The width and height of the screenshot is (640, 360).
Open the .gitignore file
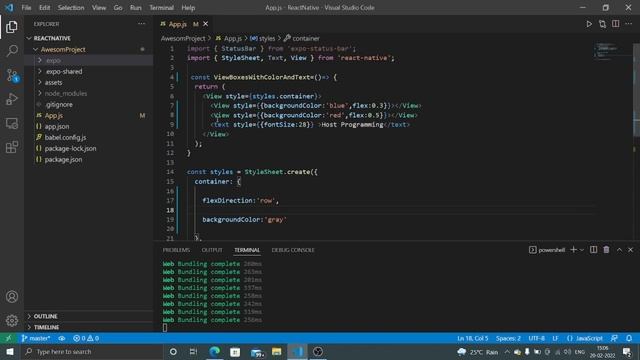coord(59,104)
